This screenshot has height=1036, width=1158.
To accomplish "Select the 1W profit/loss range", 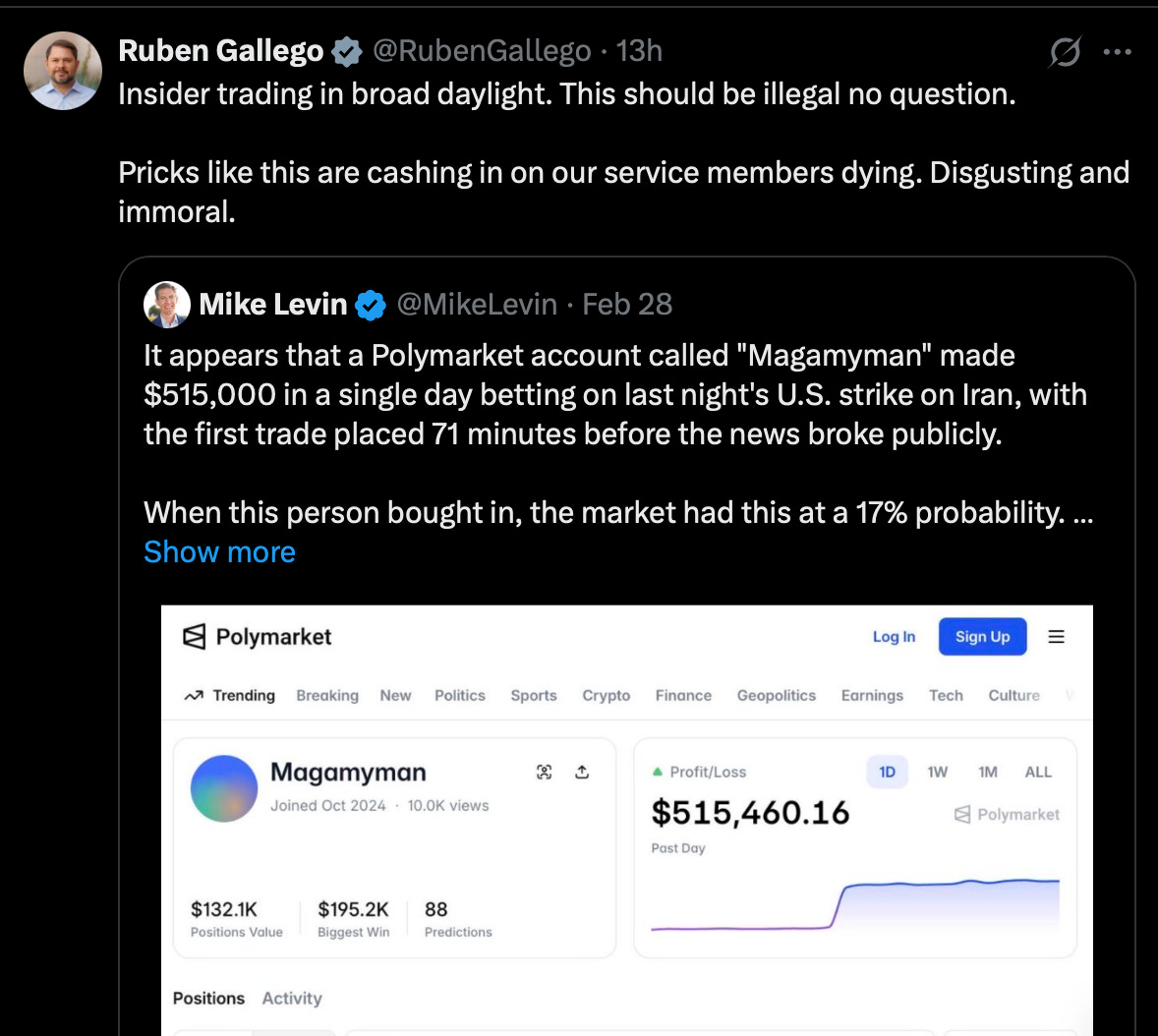I will click(x=937, y=773).
